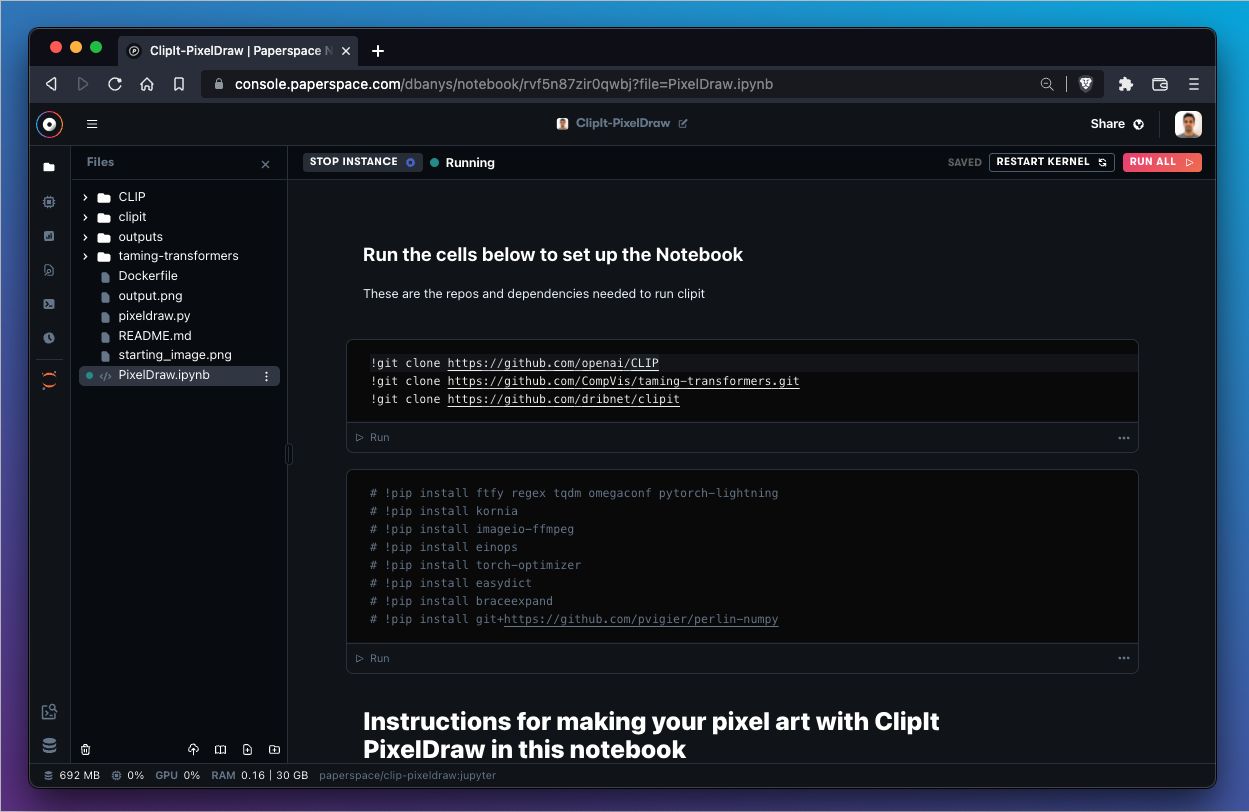Open a new browser tab with plus

pos(377,51)
